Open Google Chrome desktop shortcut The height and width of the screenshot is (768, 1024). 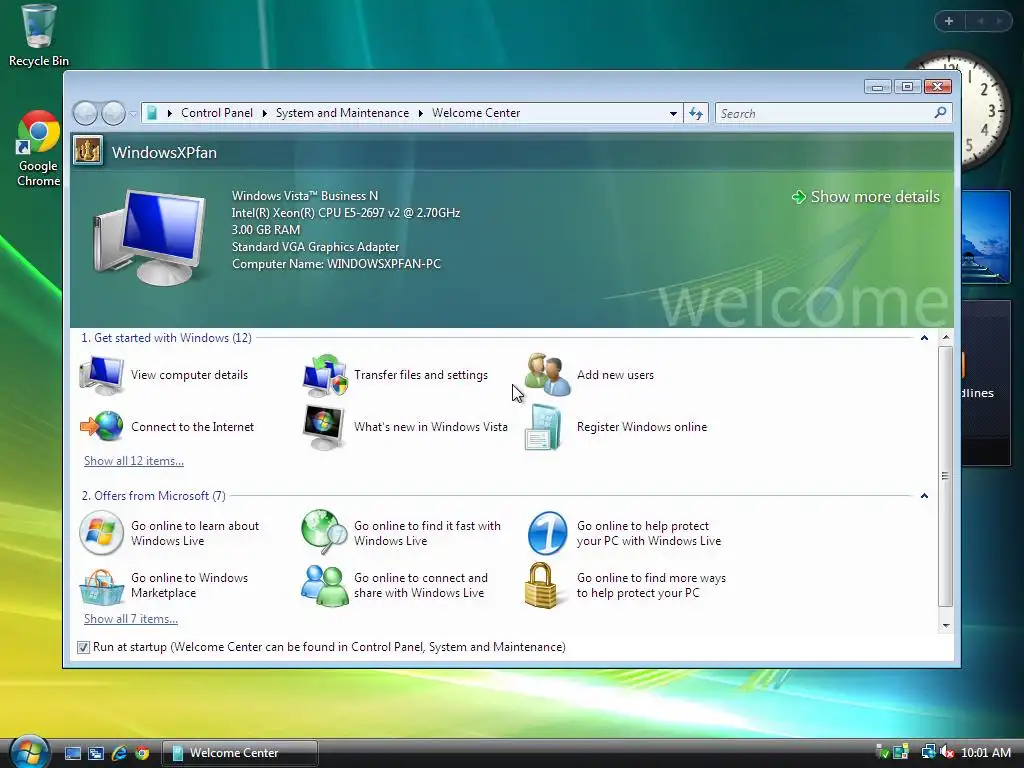pos(39,150)
